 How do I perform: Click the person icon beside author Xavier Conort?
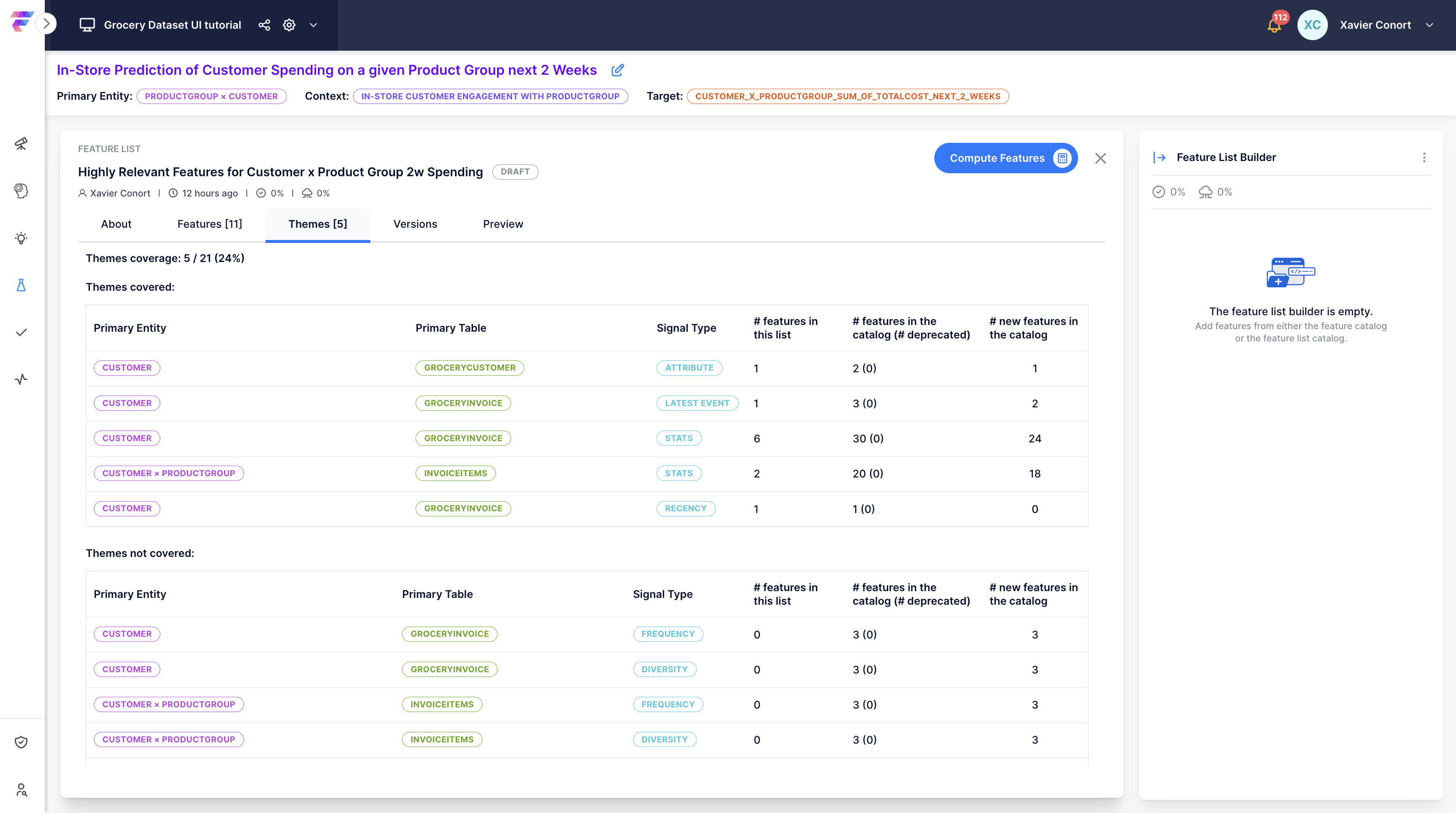tap(82, 193)
